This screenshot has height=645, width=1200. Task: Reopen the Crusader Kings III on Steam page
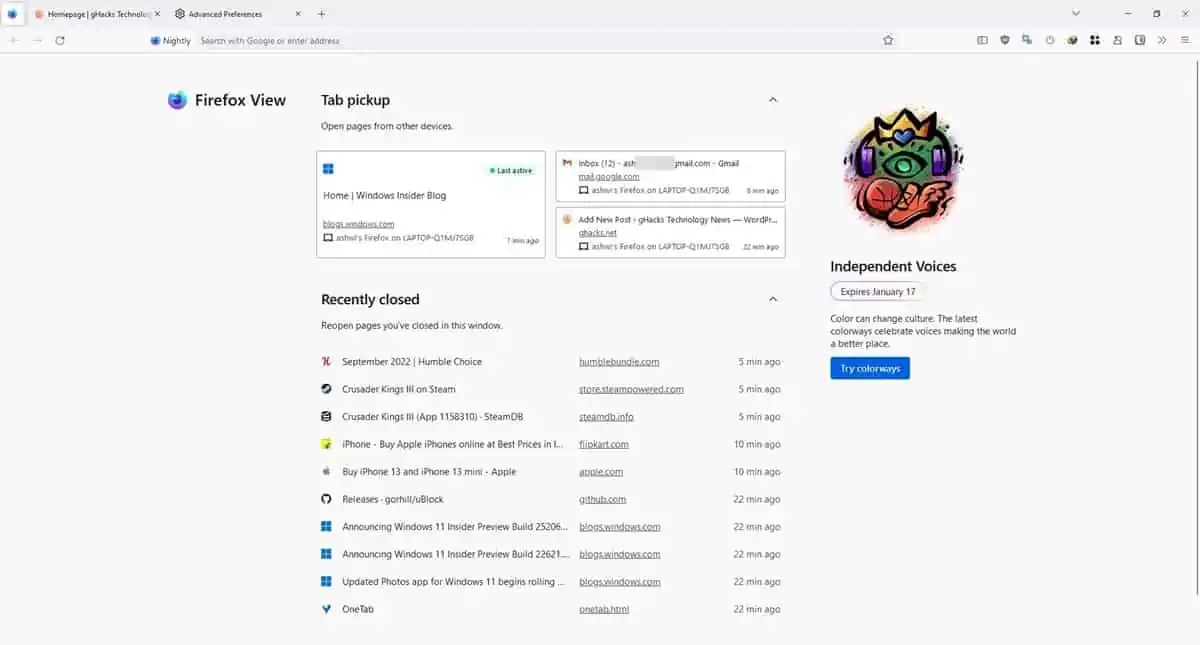398,389
